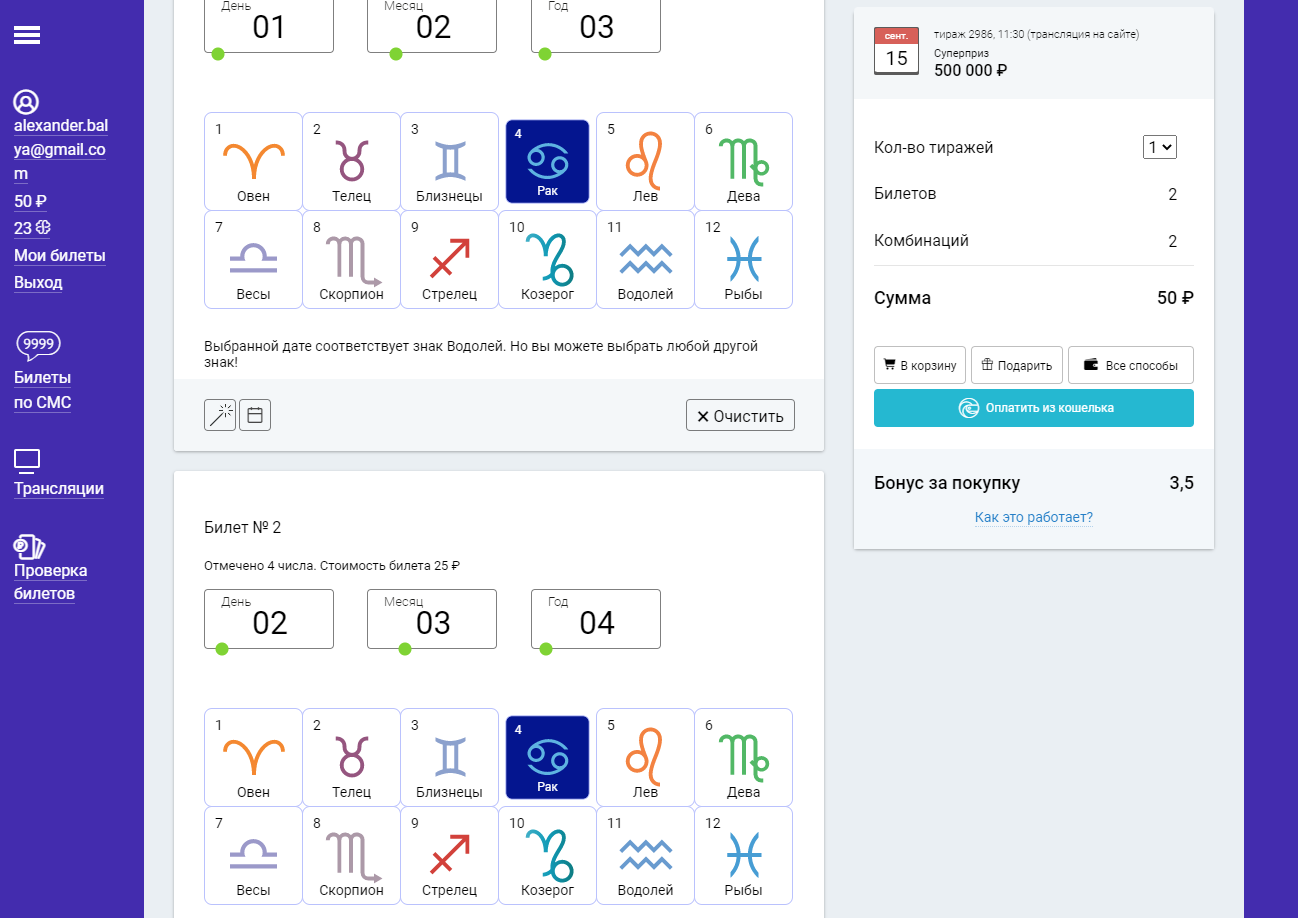The width and height of the screenshot is (1298, 918).
Task: Open the hamburger menu
Action: [x=27, y=35]
